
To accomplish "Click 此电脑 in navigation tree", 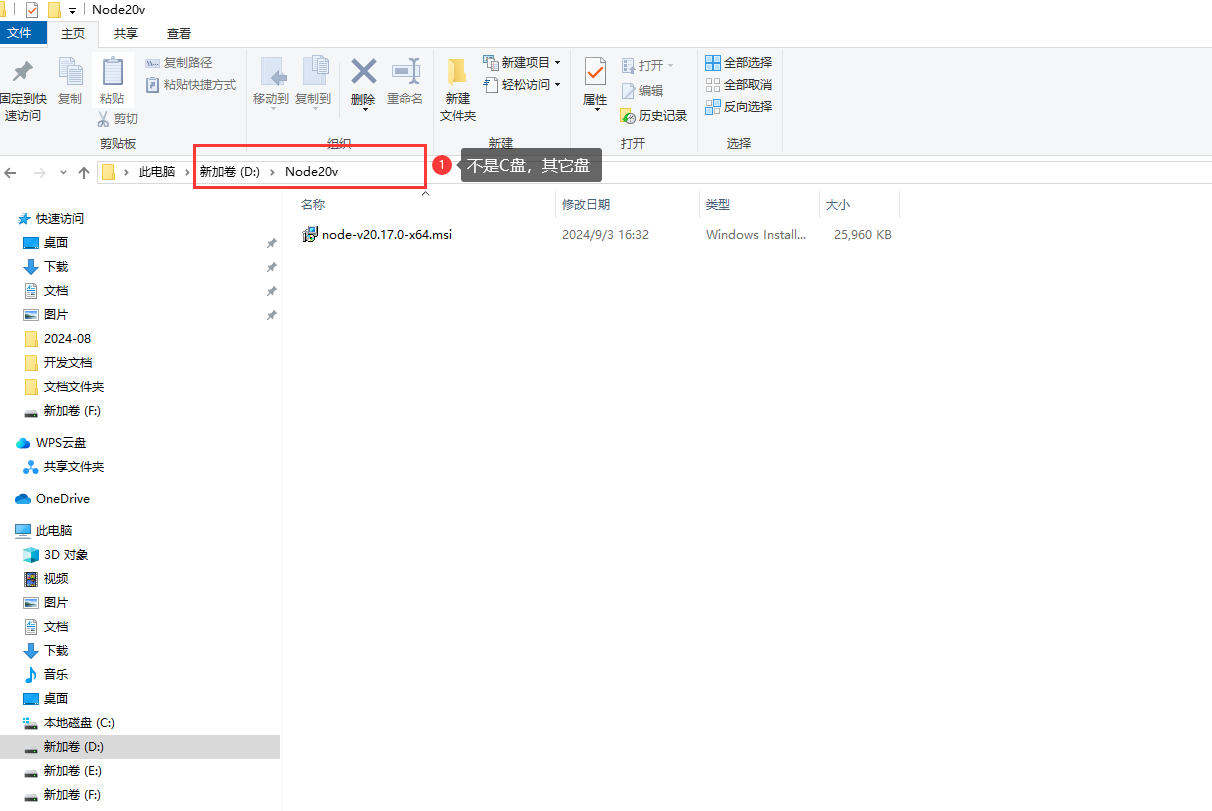I will [x=54, y=531].
